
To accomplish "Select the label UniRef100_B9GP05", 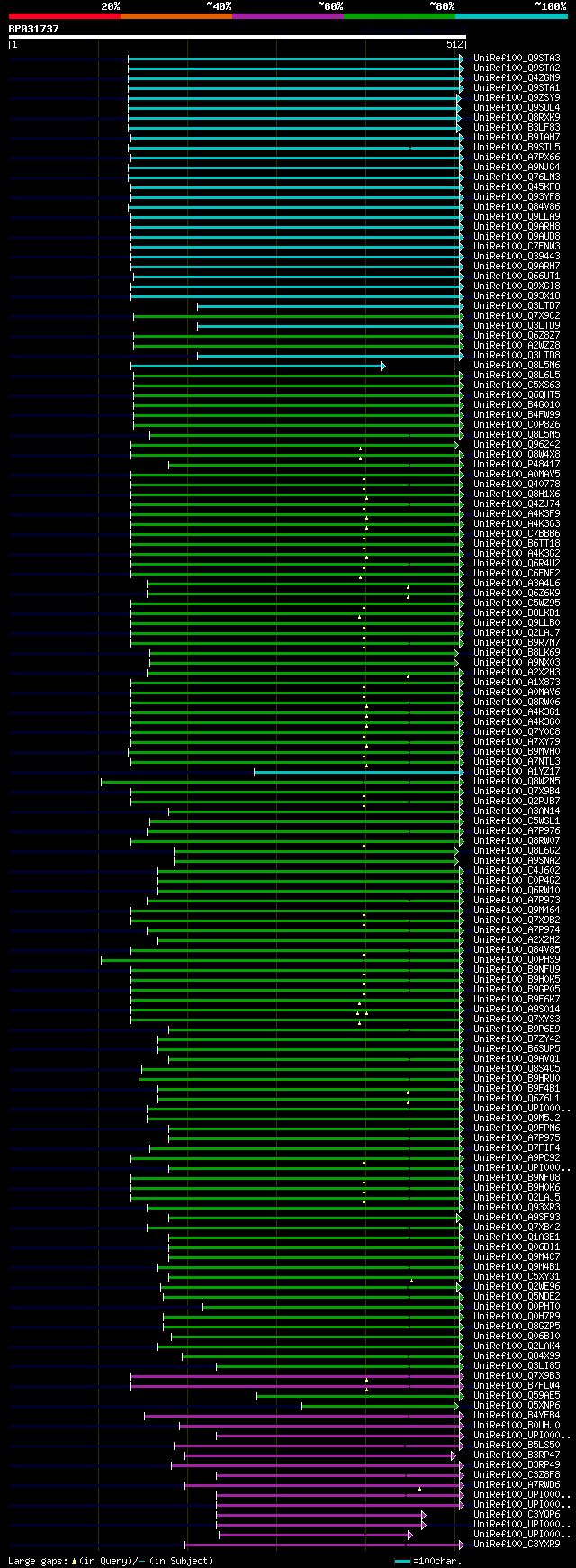I will (x=517, y=990).
